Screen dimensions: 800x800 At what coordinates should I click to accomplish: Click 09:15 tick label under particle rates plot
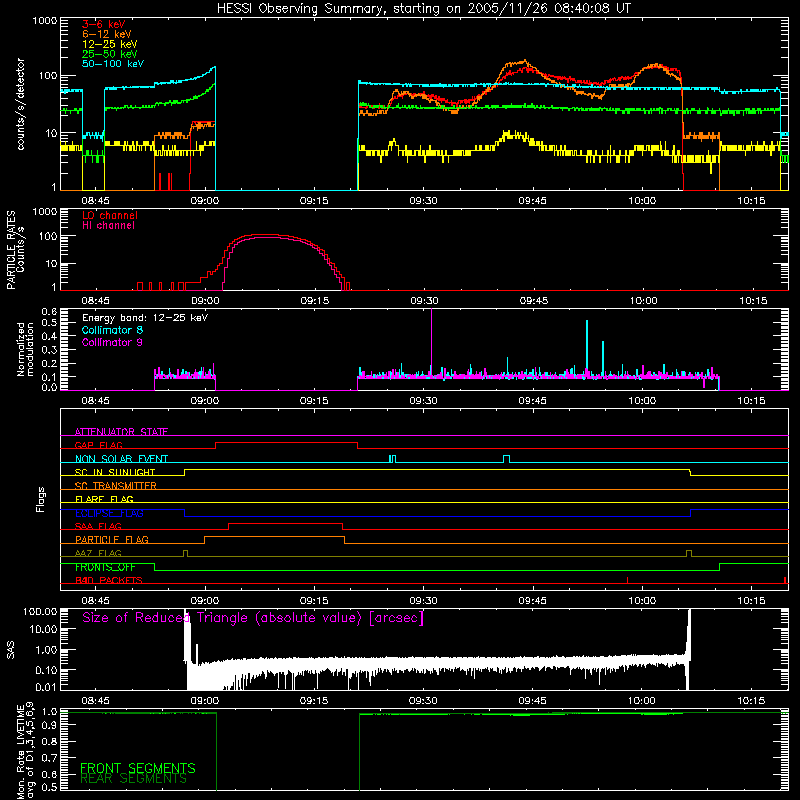[x=315, y=301]
